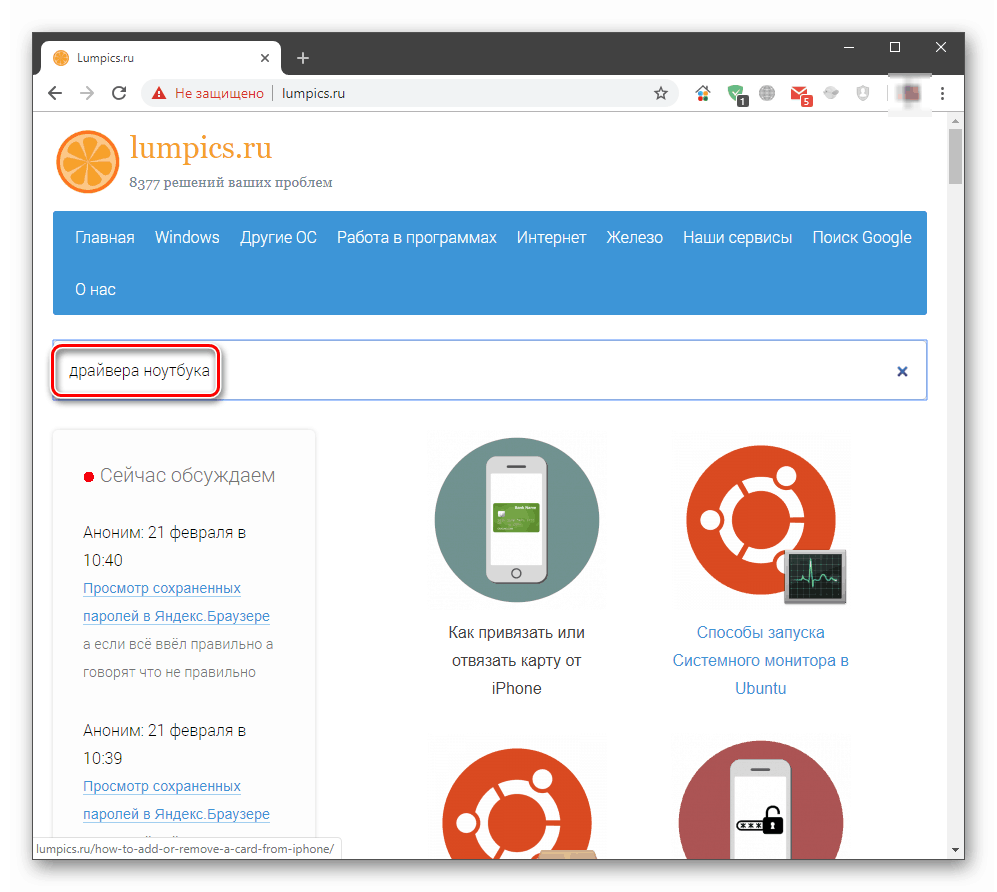Open the iPhone card article thumbnail

516,520
